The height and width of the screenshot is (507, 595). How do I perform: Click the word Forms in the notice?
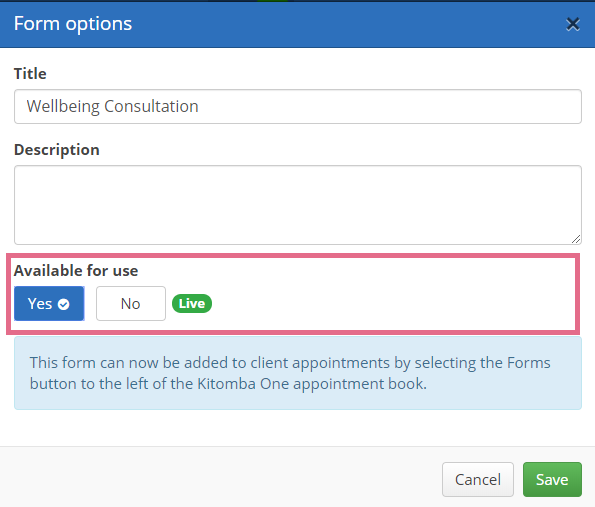529,363
